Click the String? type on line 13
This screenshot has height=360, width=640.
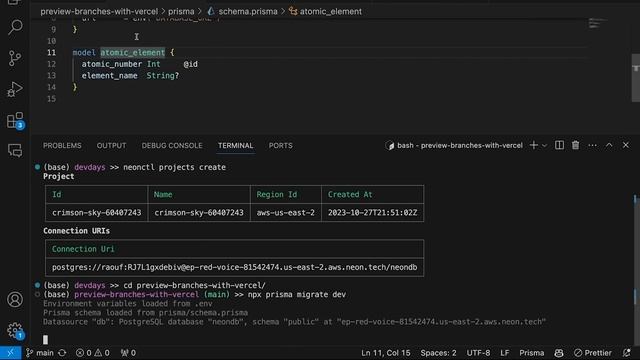click(163, 76)
